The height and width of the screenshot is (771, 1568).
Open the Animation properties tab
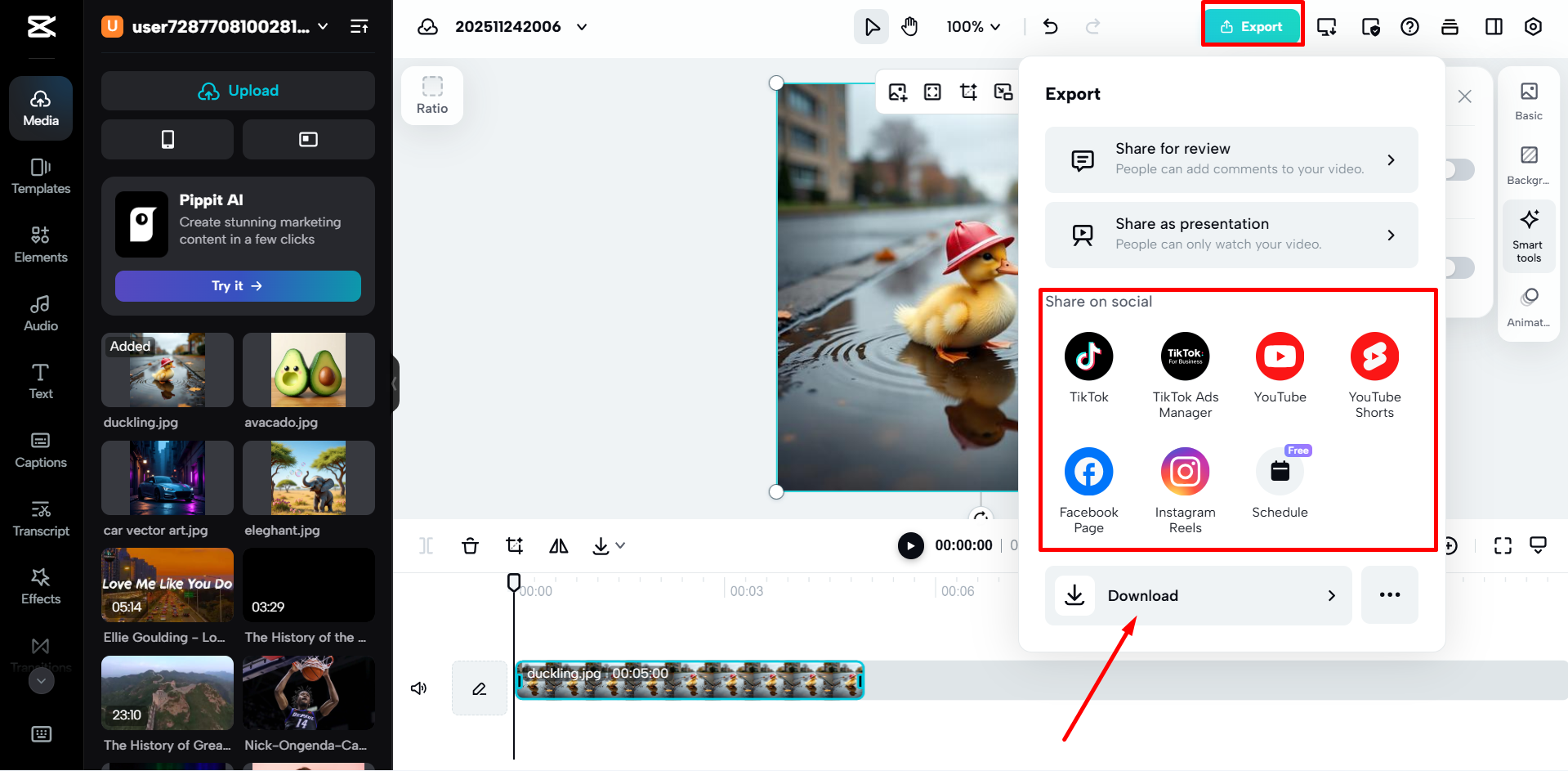point(1529,308)
